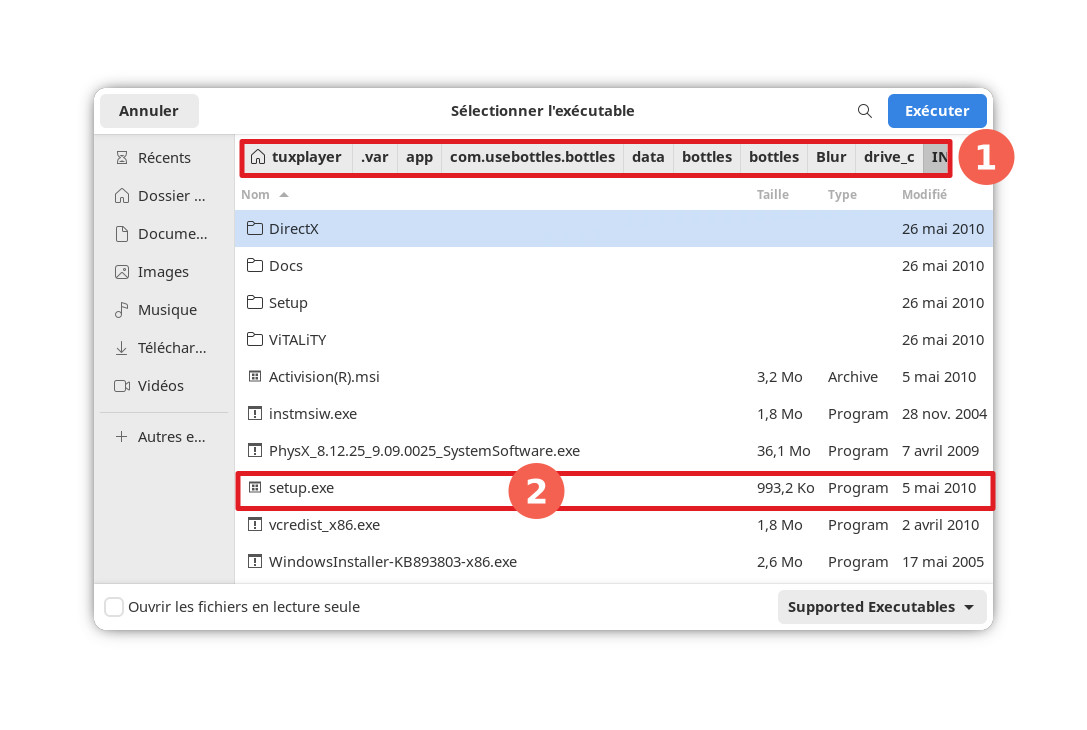1087x730 pixels.
Task: Navigate to com.usebottles.bottles path segment
Action: pos(532,157)
